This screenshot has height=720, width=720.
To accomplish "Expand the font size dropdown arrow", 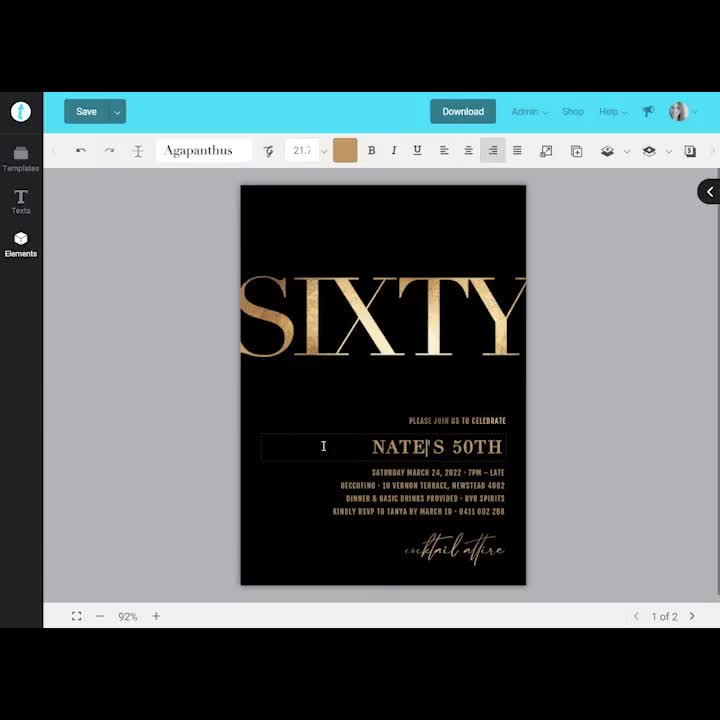I will (x=324, y=152).
